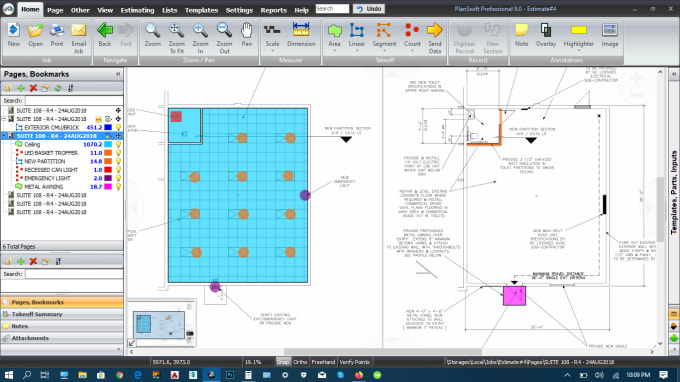Collapse the highlighted SUITE 108 page node

[4, 136]
